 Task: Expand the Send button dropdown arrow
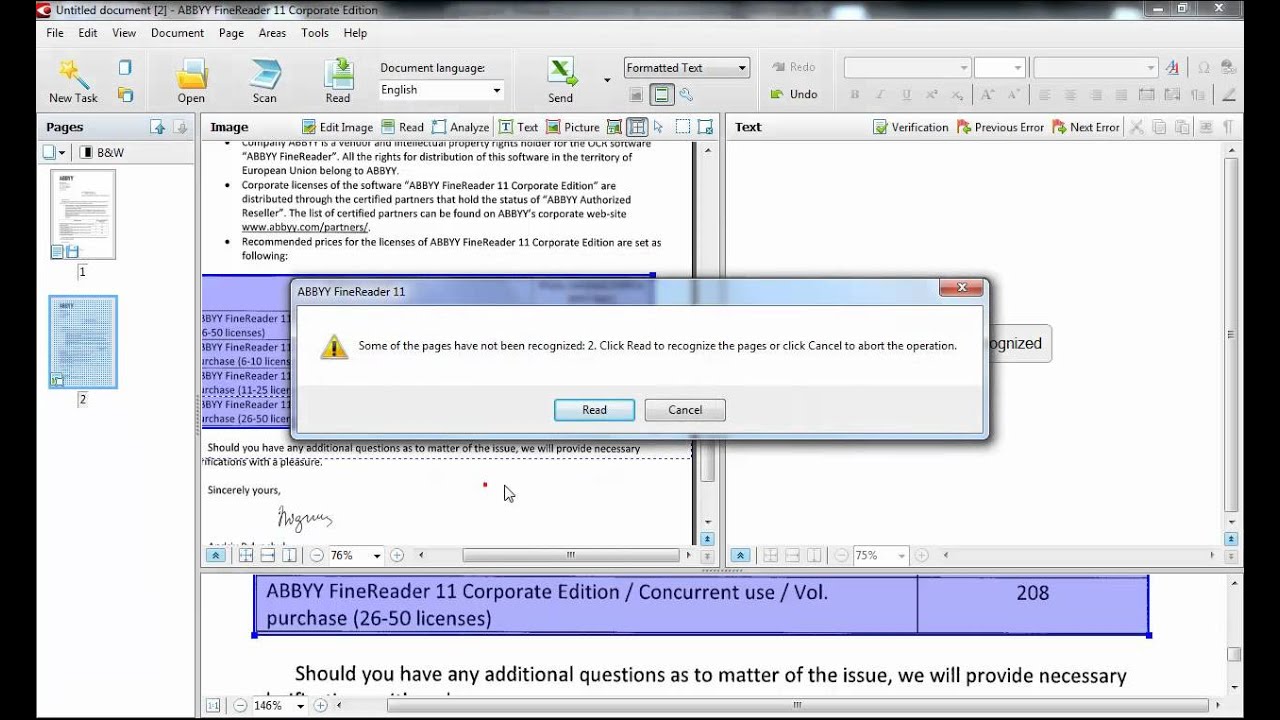(607, 80)
